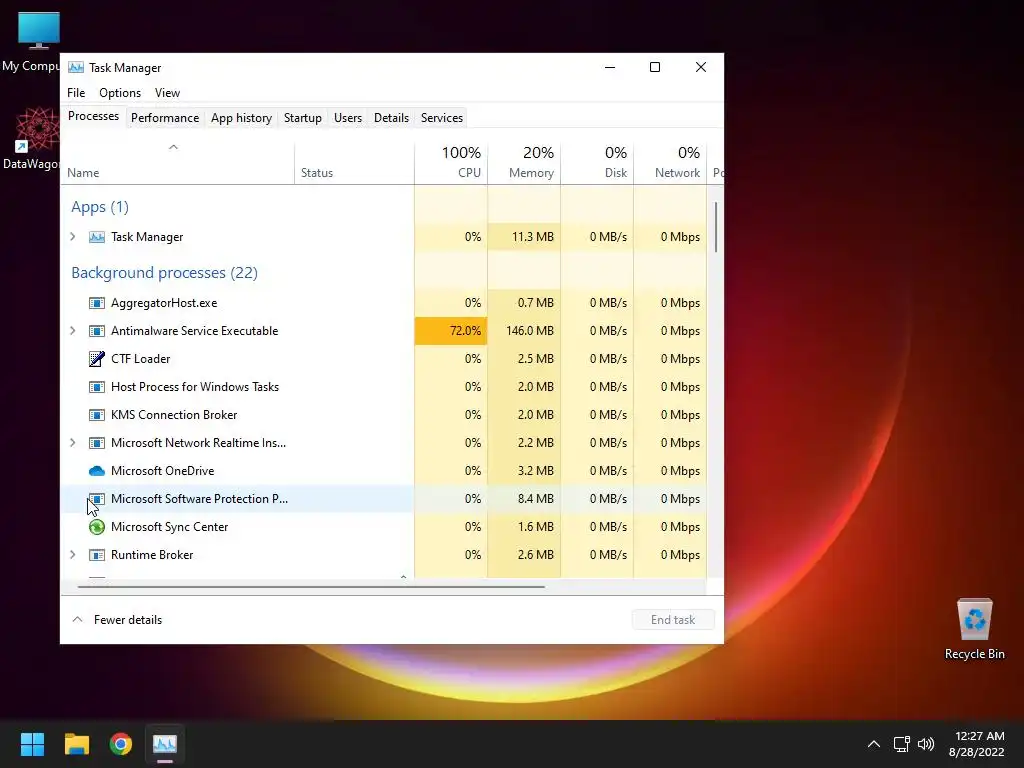
Task: Select the Background processes (22) group header
Action: tap(165, 273)
